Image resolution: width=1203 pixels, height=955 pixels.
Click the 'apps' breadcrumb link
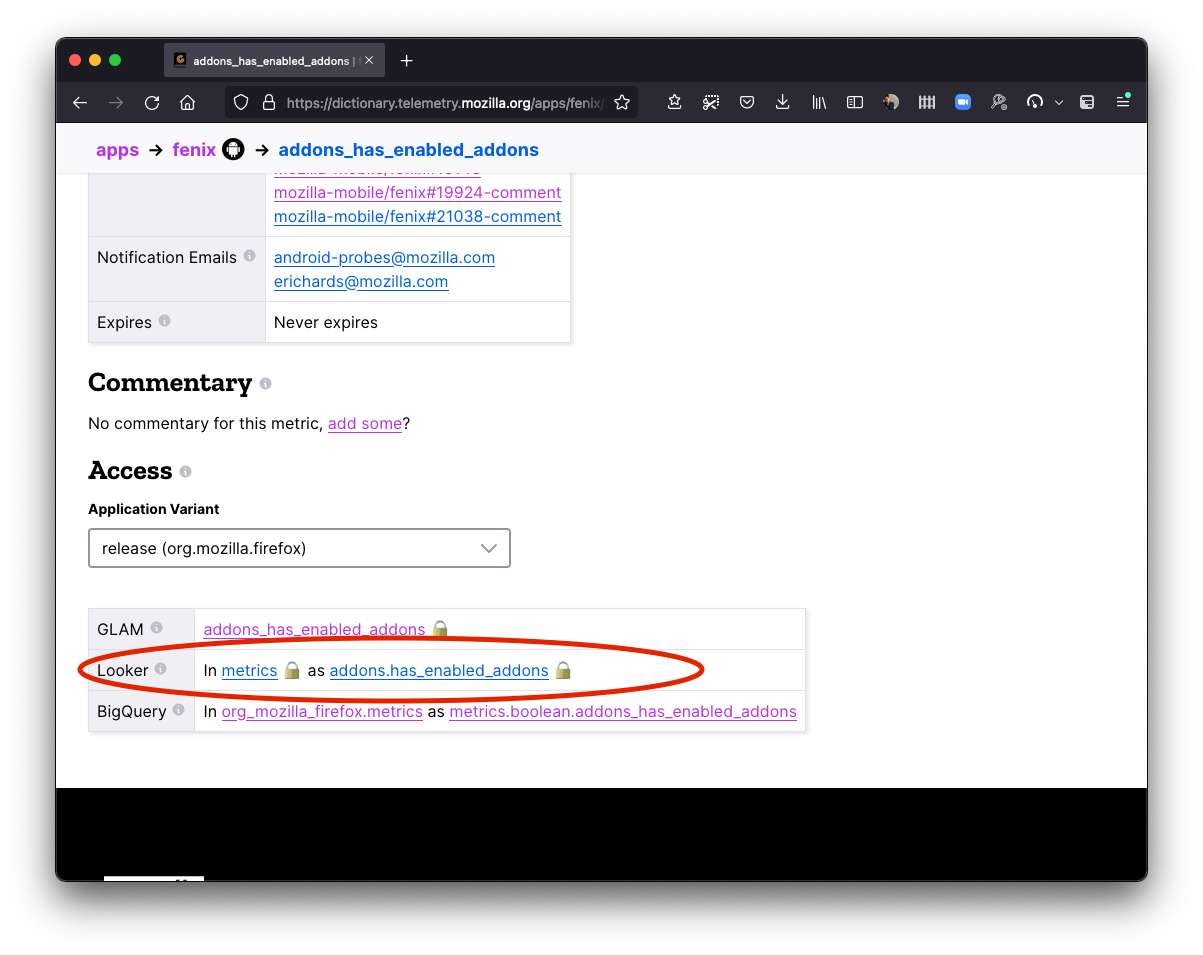point(117,150)
